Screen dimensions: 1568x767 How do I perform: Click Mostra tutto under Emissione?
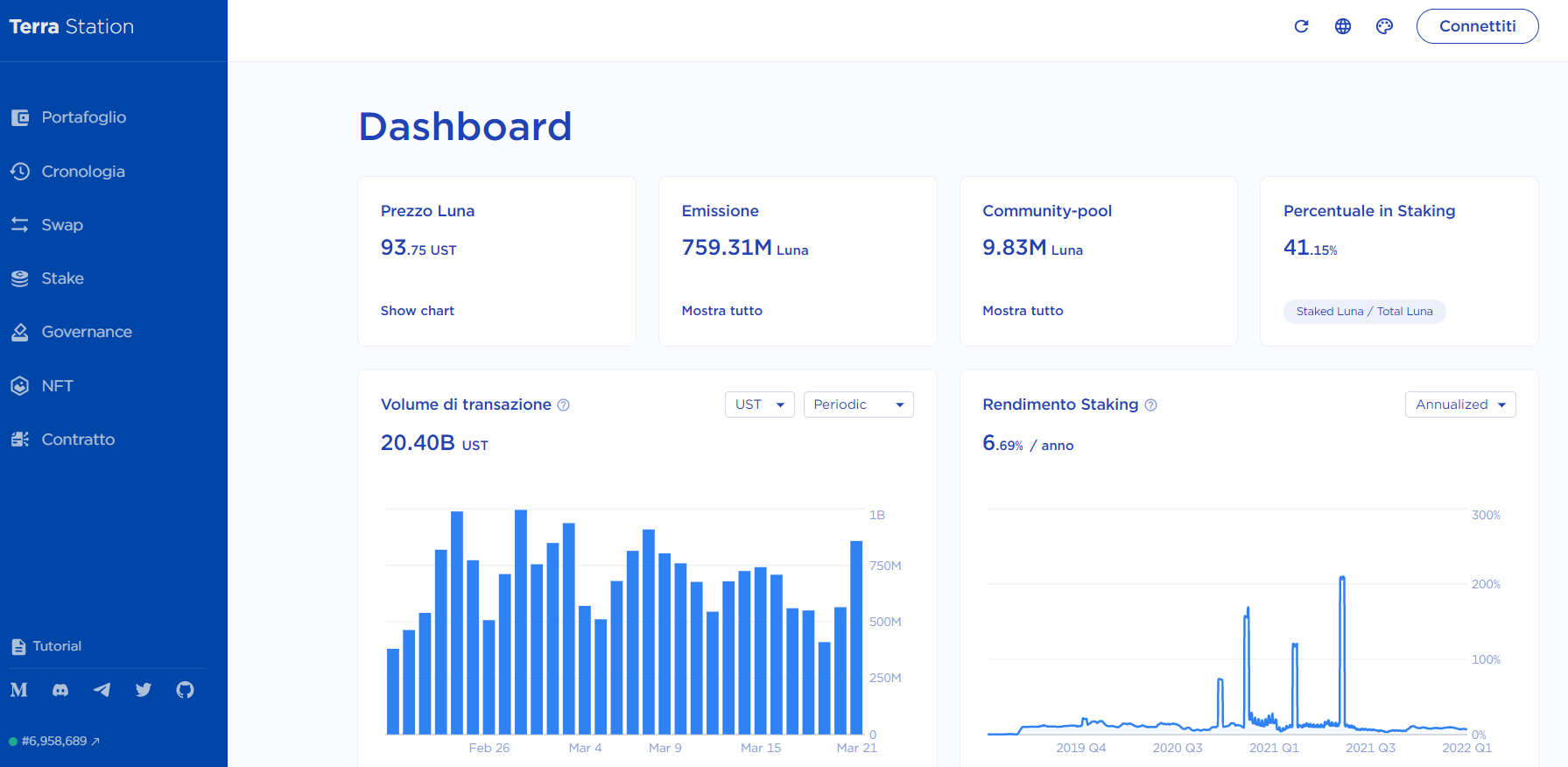coord(721,311)
